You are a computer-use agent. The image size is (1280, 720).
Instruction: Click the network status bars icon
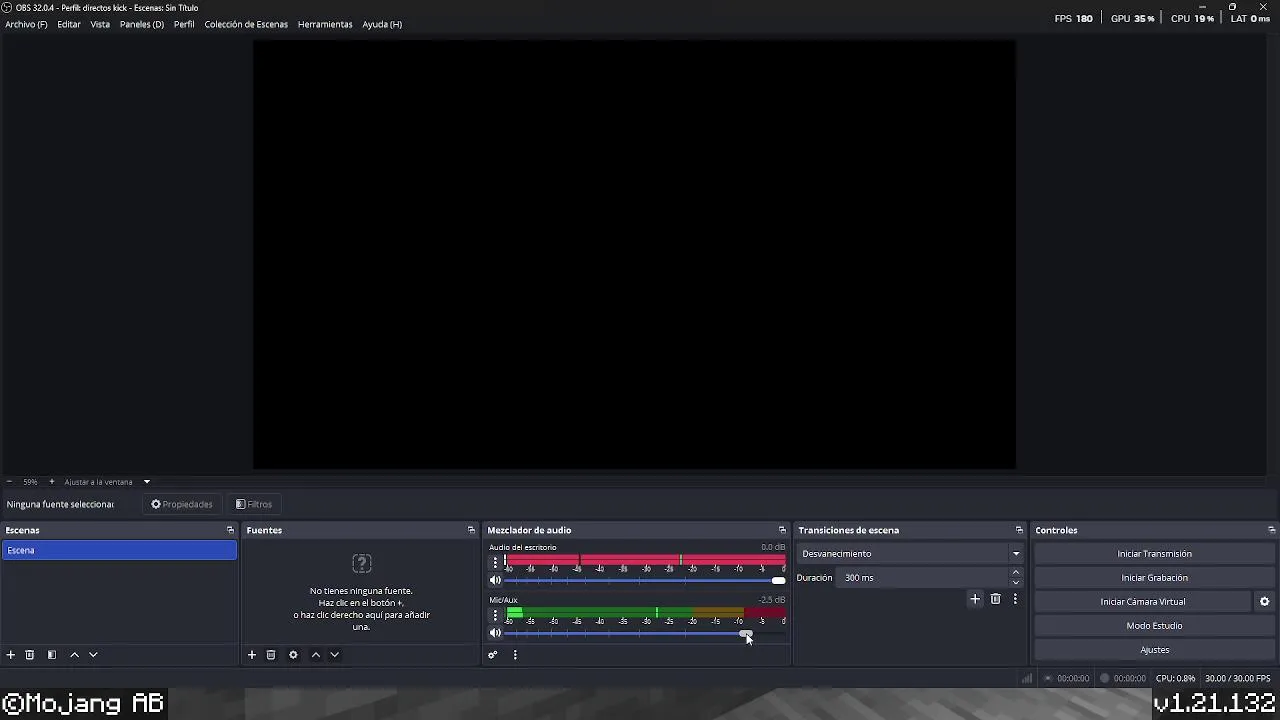(1027, 678)
